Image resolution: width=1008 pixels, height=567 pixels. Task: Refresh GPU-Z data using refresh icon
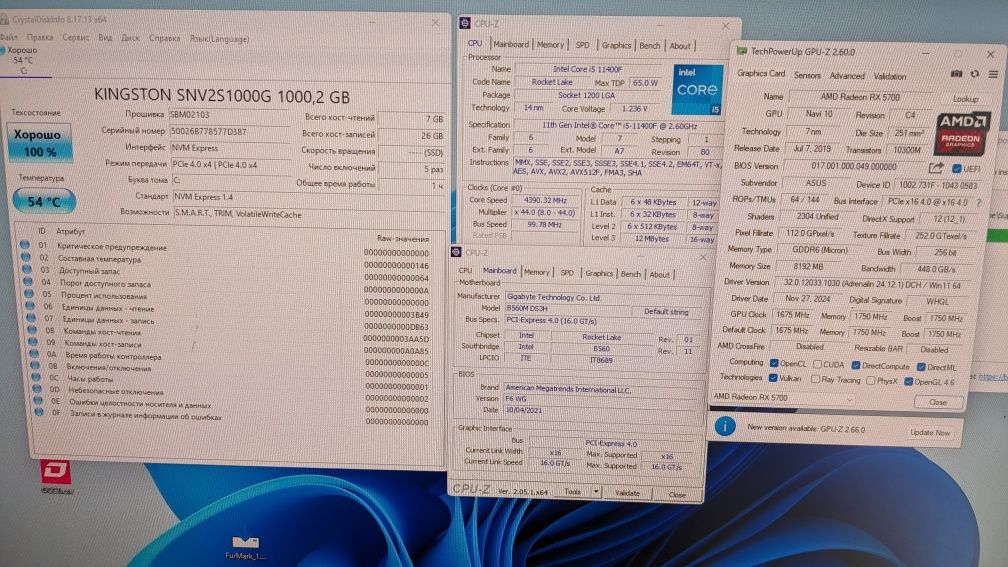pyautogui.click(x=975, y=74)
